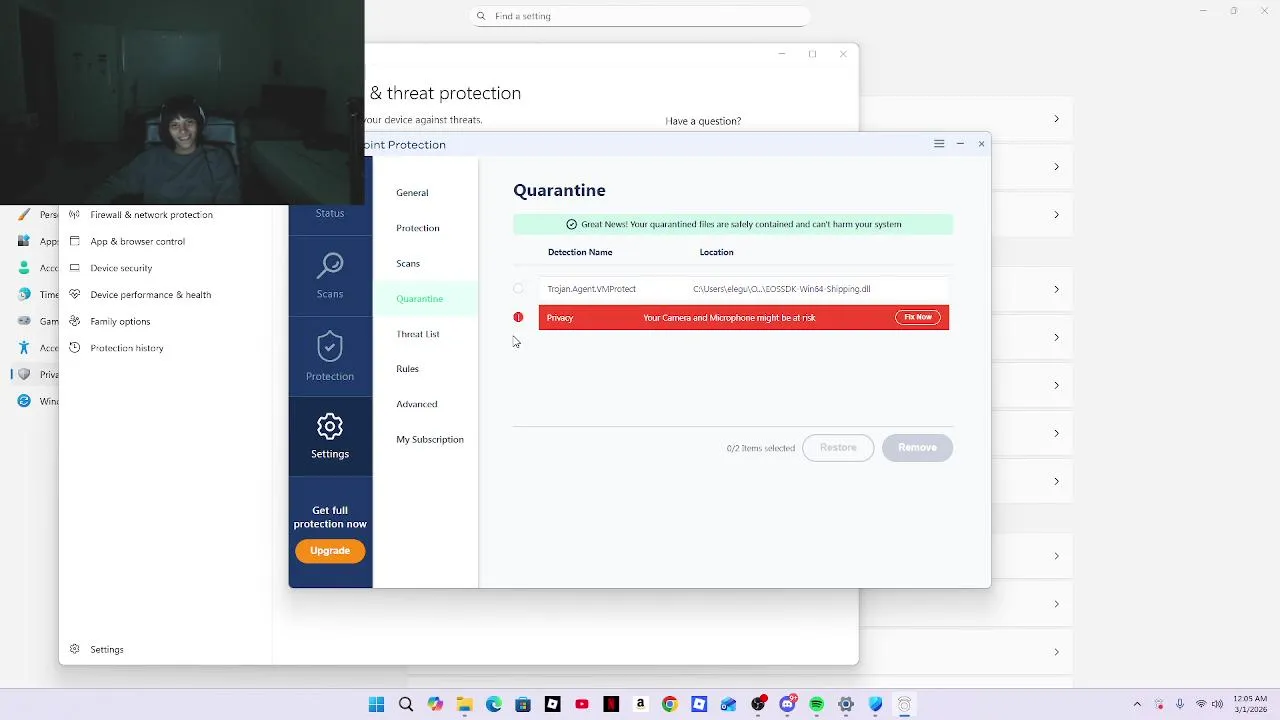
Task: Click the Find a setting search box
Action: tap(640, 16)
